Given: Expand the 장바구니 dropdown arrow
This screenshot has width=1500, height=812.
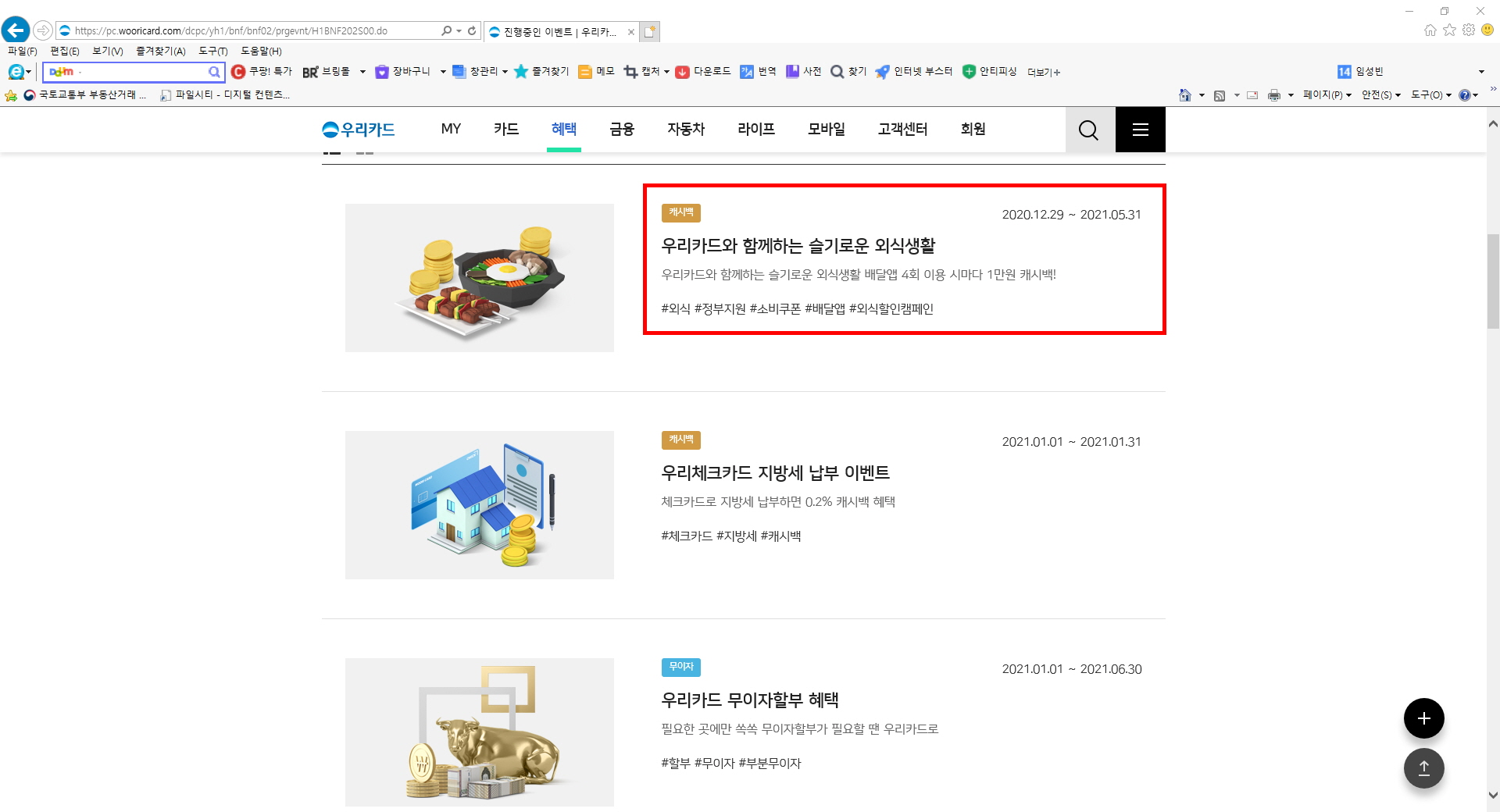Looking at the screenshot, I should point(443,72).
